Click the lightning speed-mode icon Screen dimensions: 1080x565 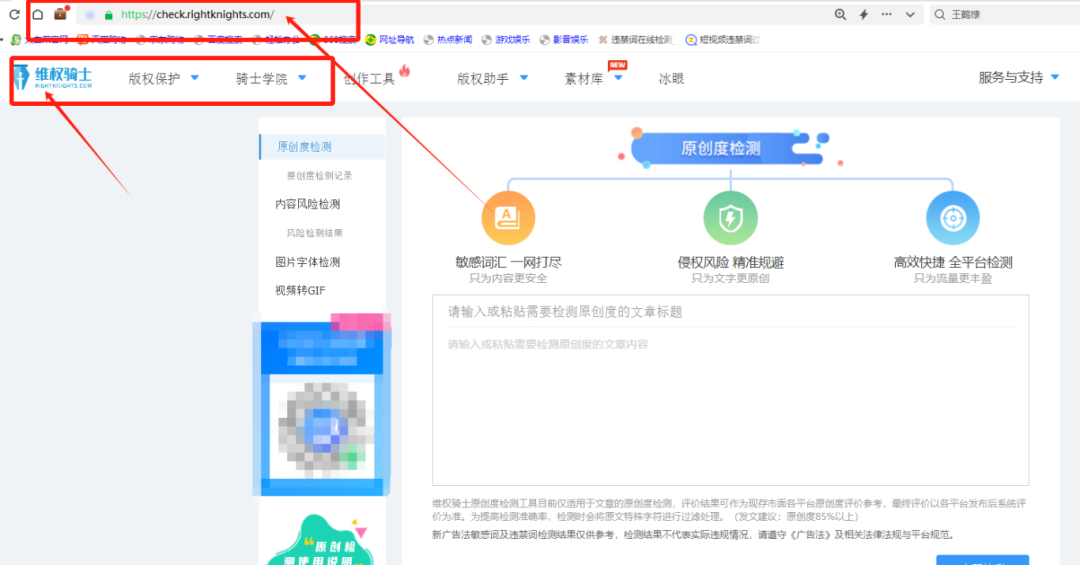pyautogui.click(x=864, y=14)
